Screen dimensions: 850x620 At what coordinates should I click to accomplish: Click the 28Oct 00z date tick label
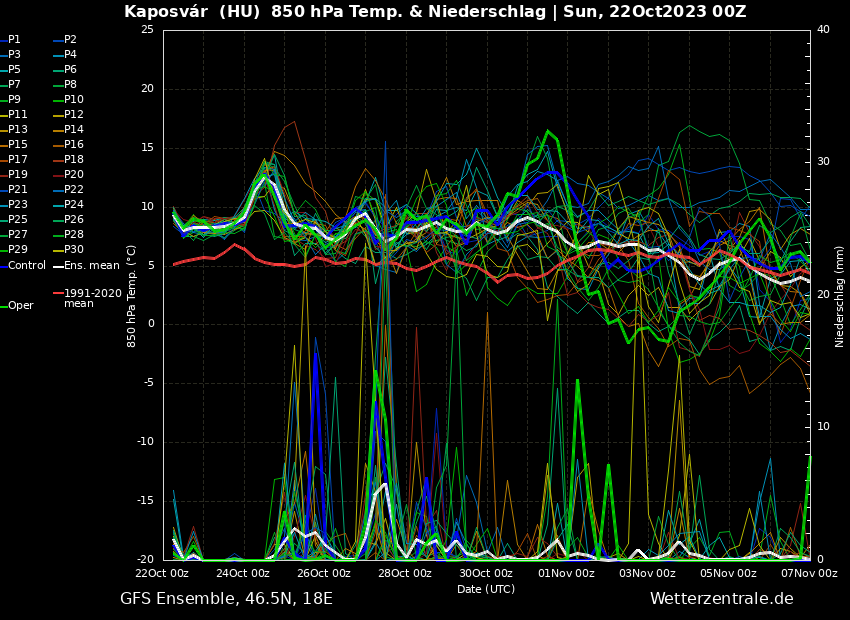tap(405, 573)
